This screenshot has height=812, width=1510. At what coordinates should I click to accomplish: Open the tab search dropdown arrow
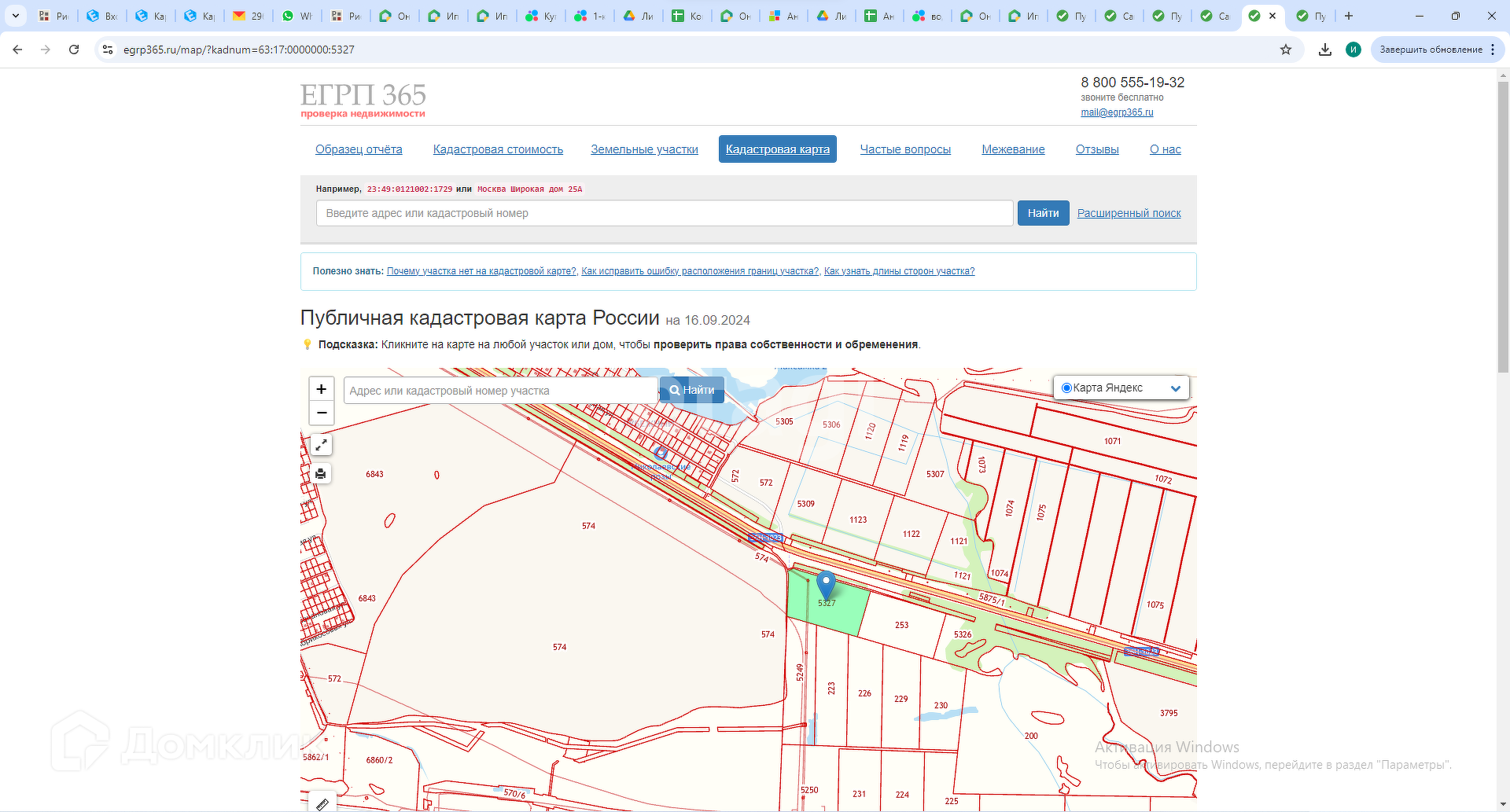[15, 16]
